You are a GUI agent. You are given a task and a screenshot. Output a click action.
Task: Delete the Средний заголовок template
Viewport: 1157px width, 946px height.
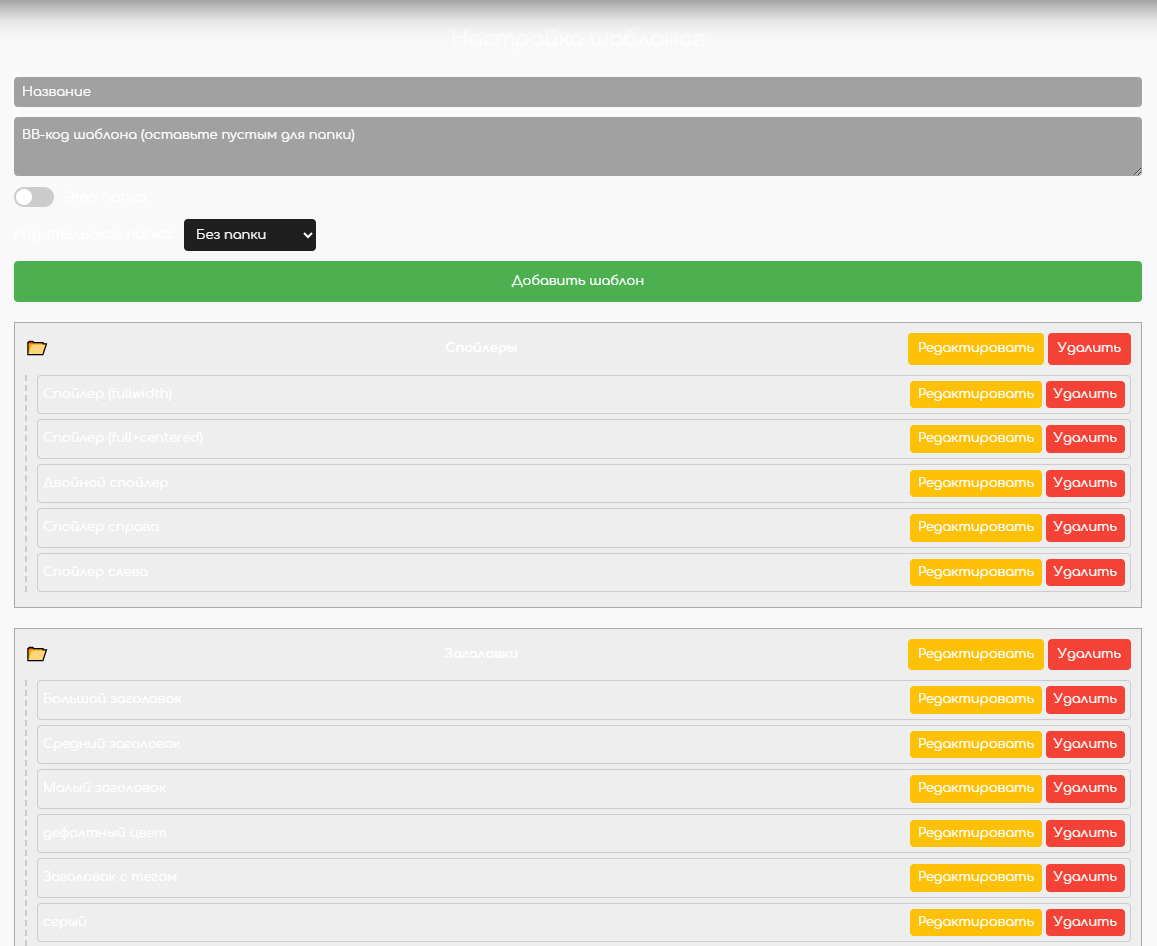tap(1085, 744)
